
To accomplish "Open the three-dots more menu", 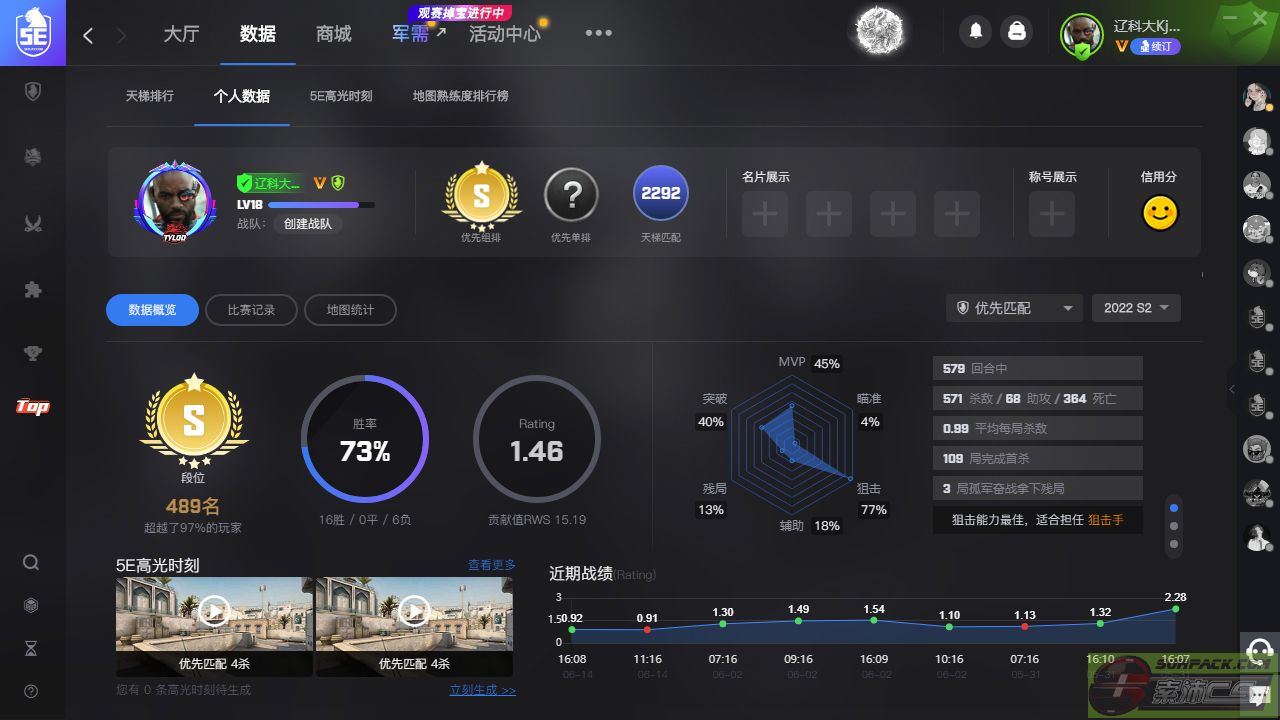I will coord(598,33).
